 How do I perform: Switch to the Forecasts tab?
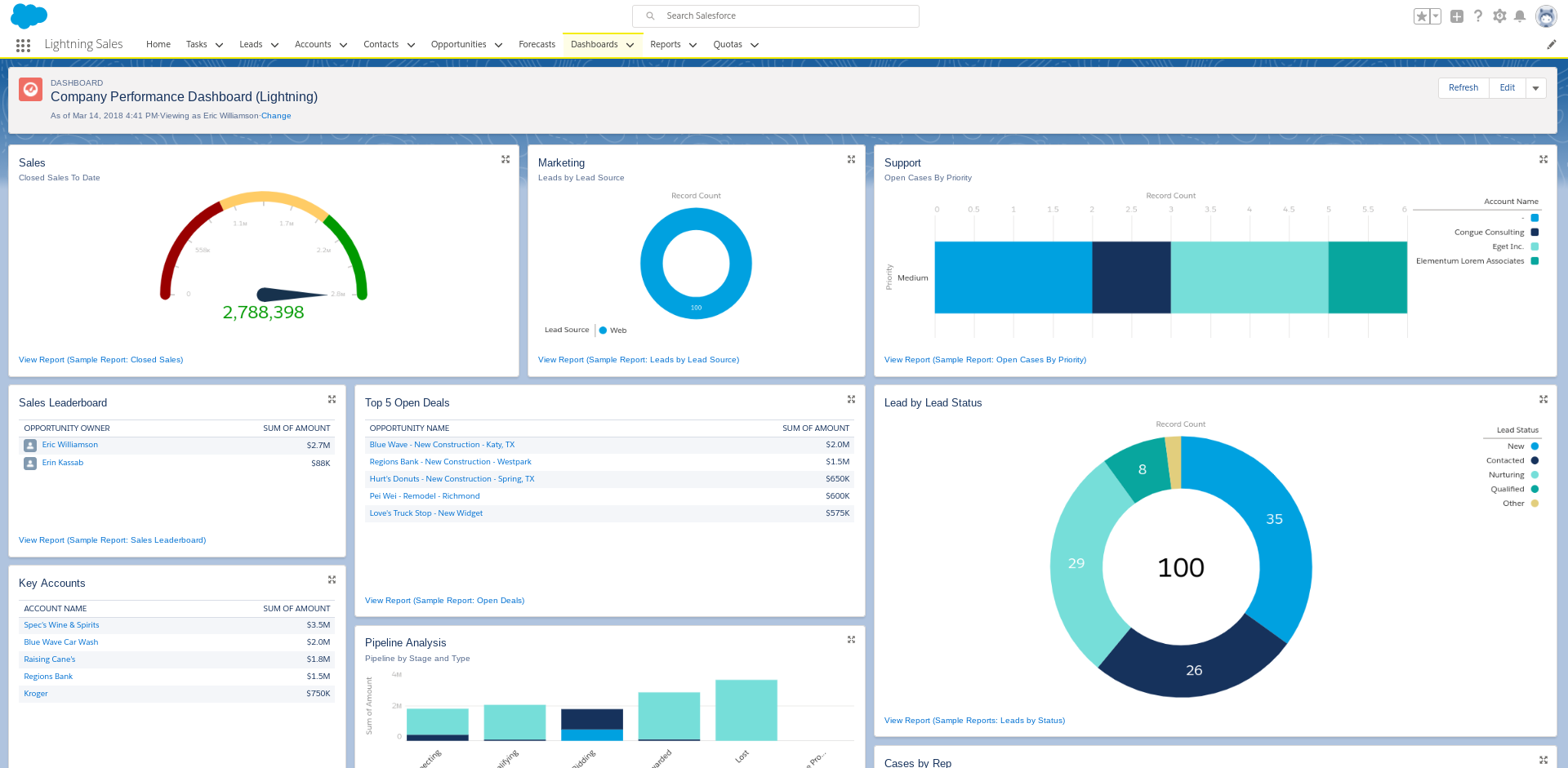(x=537, y=45)
